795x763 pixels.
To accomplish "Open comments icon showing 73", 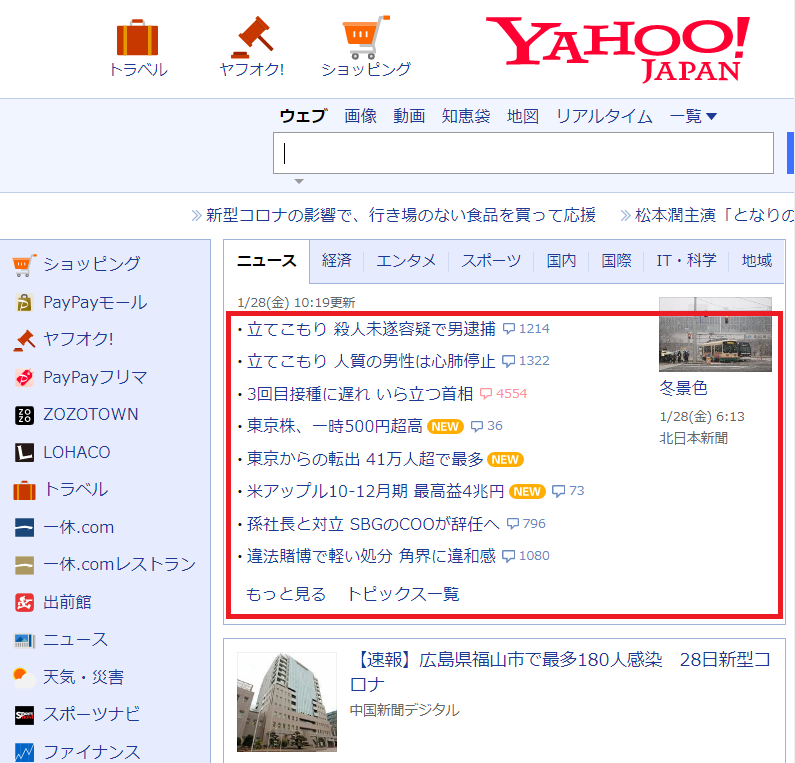I will click(558, 491).
